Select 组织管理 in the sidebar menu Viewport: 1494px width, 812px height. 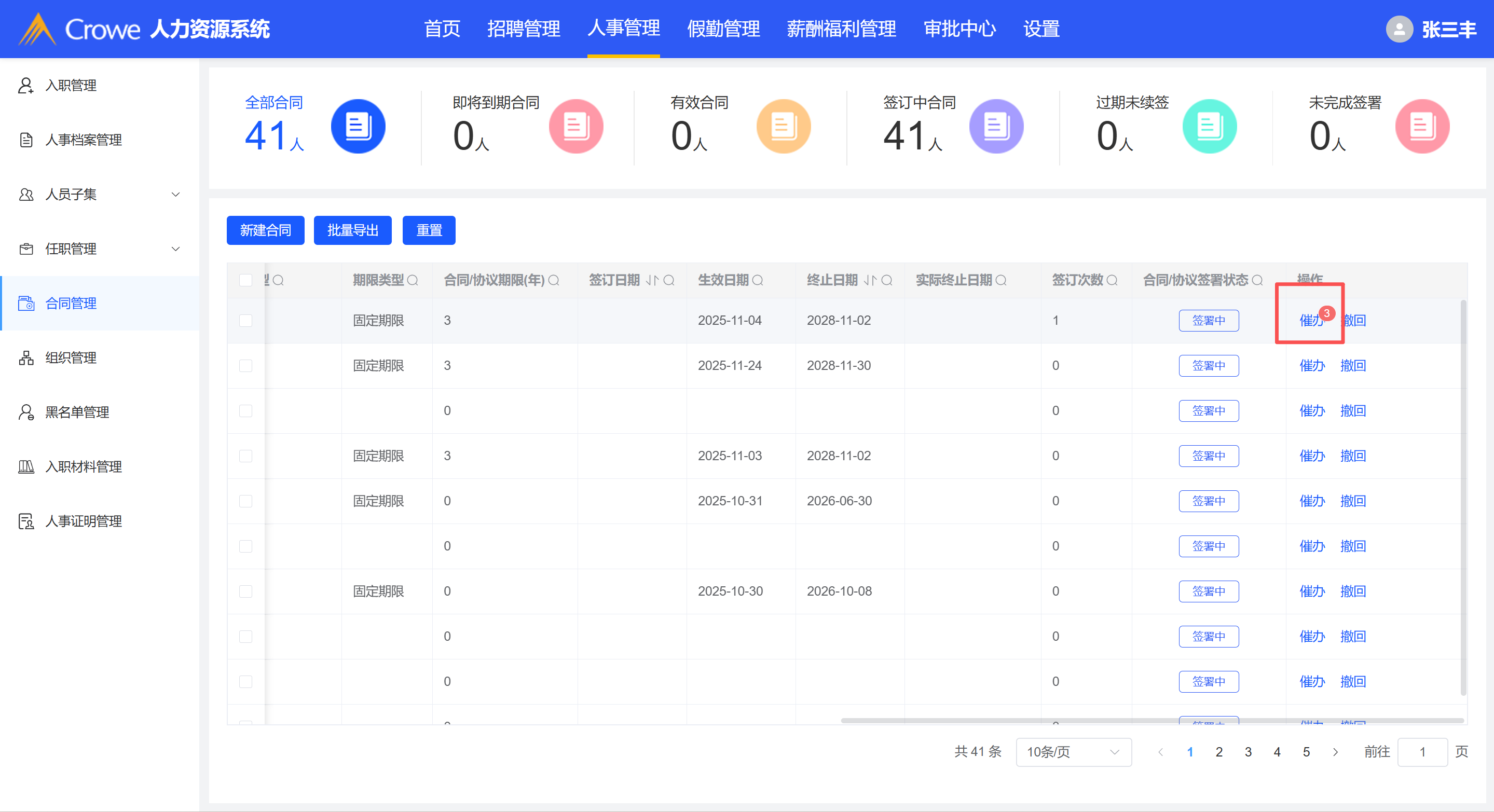[71, 358]
